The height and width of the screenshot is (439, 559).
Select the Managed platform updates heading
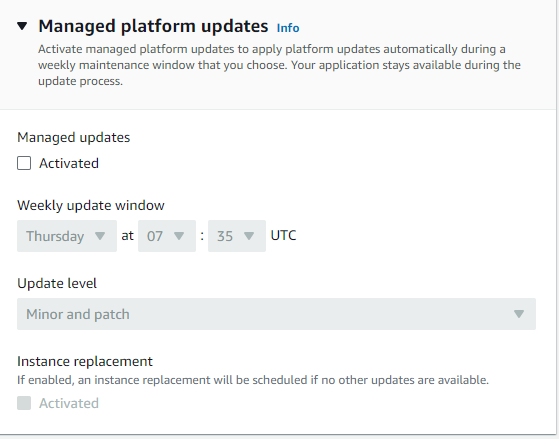[153, 26]
